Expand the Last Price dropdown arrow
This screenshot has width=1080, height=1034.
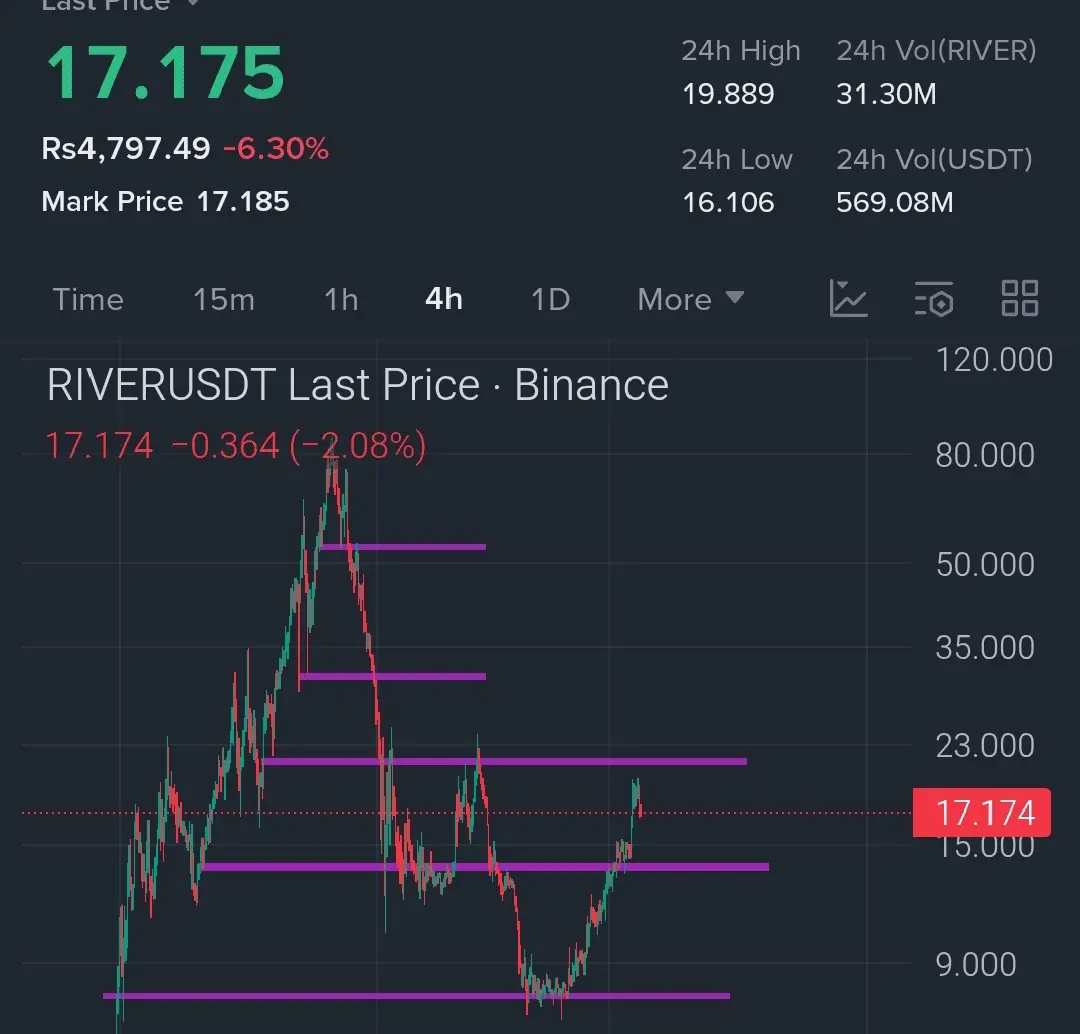(194, 3)
